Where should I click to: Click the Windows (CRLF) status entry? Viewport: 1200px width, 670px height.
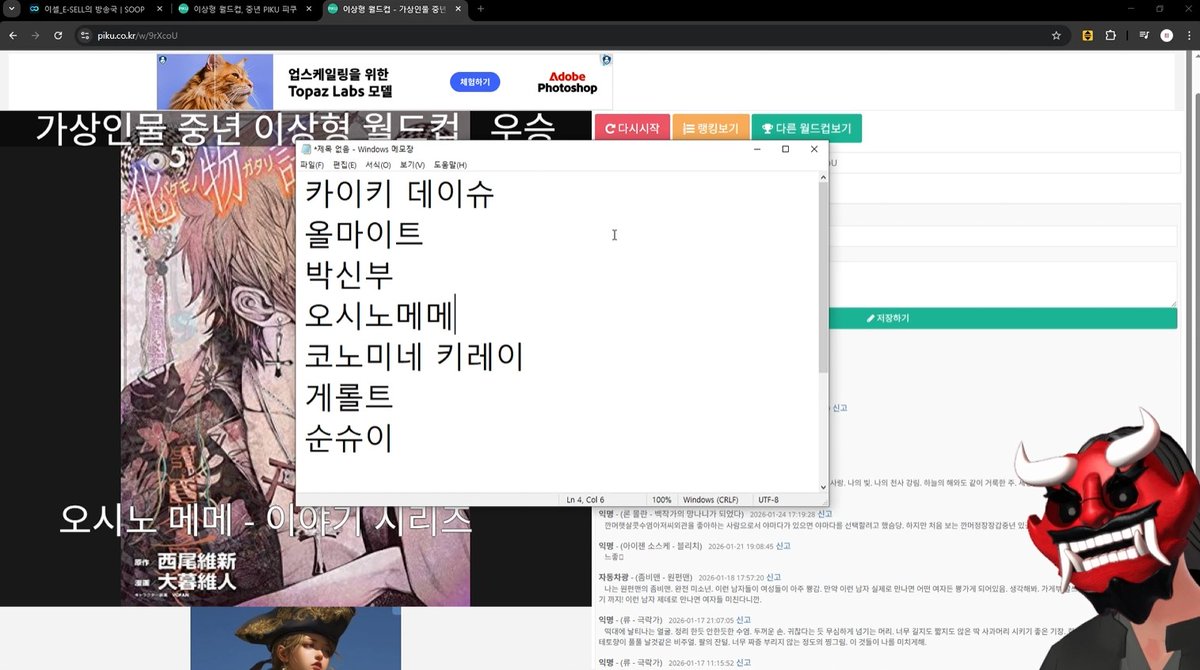[x=714, y=499]
